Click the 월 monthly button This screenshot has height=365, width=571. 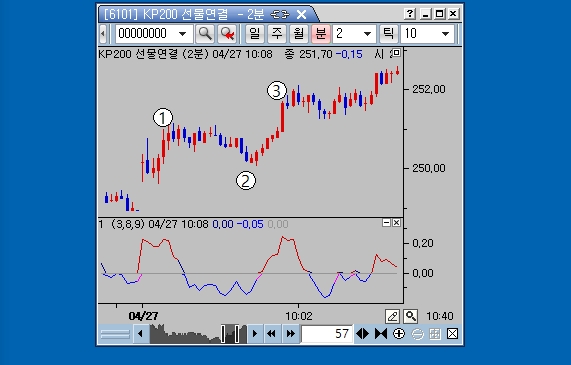click(x=299, y=34)
